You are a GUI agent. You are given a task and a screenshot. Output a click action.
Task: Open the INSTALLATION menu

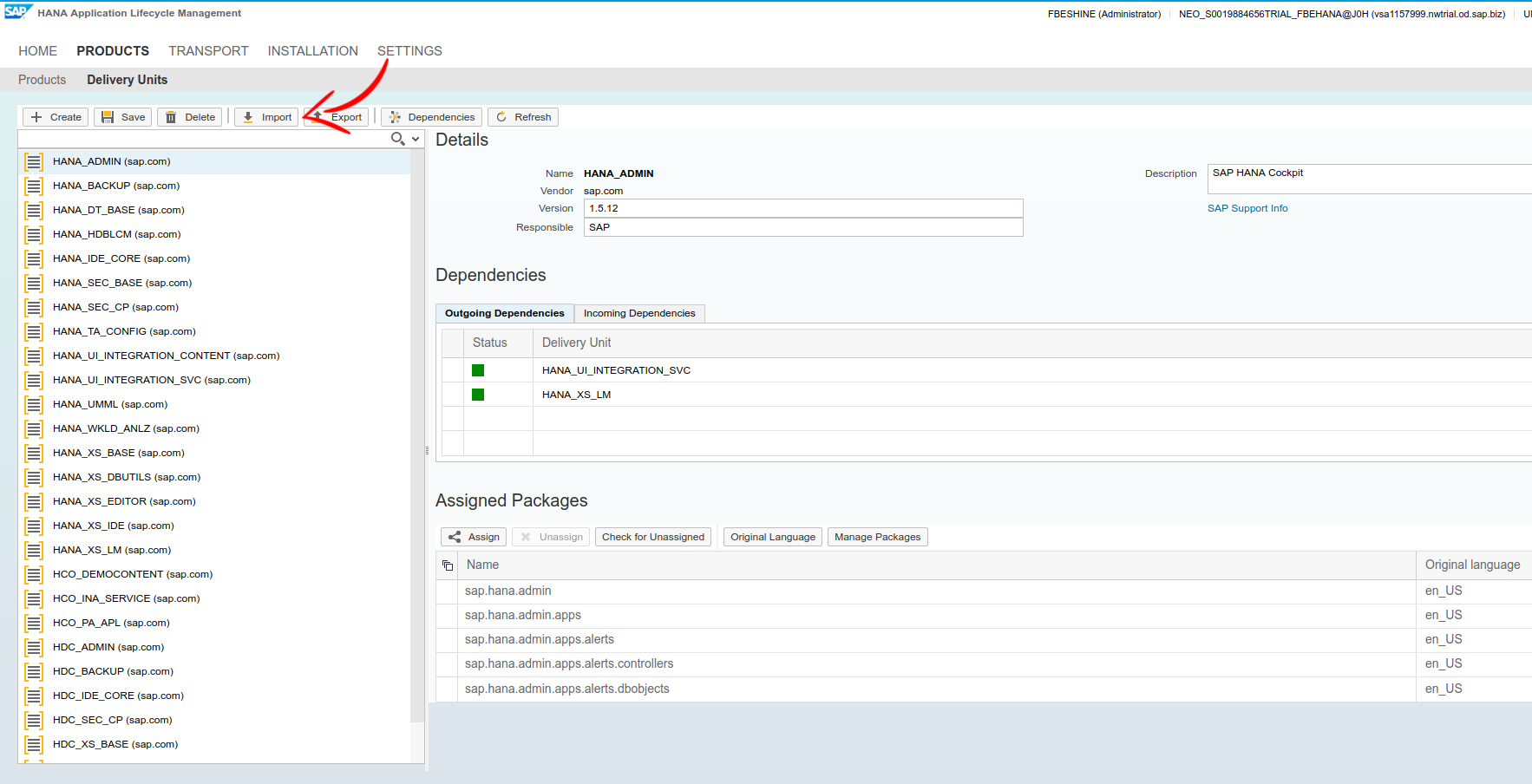[313, 51]
